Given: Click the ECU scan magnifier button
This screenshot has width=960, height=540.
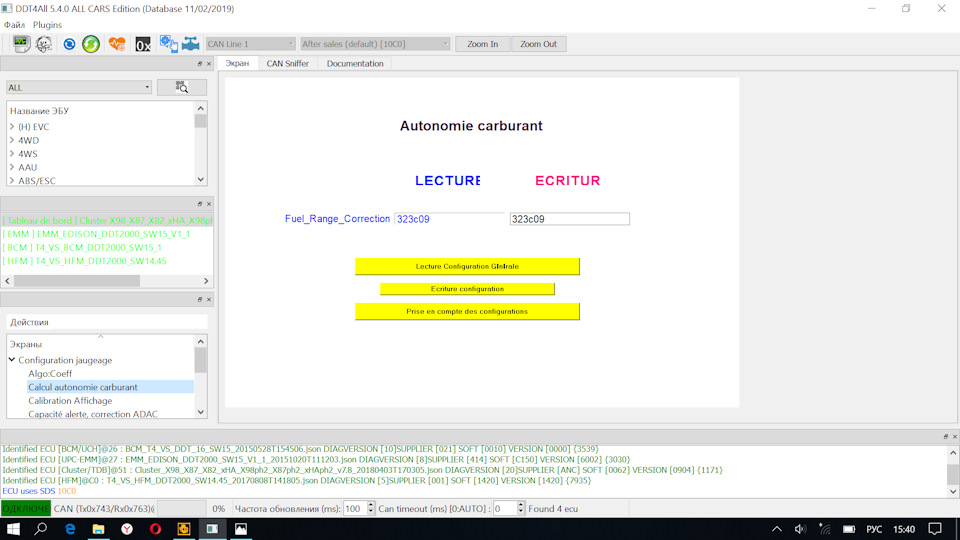Looking at the screenshot, I should pyautogui.click(x=182, y=87).
